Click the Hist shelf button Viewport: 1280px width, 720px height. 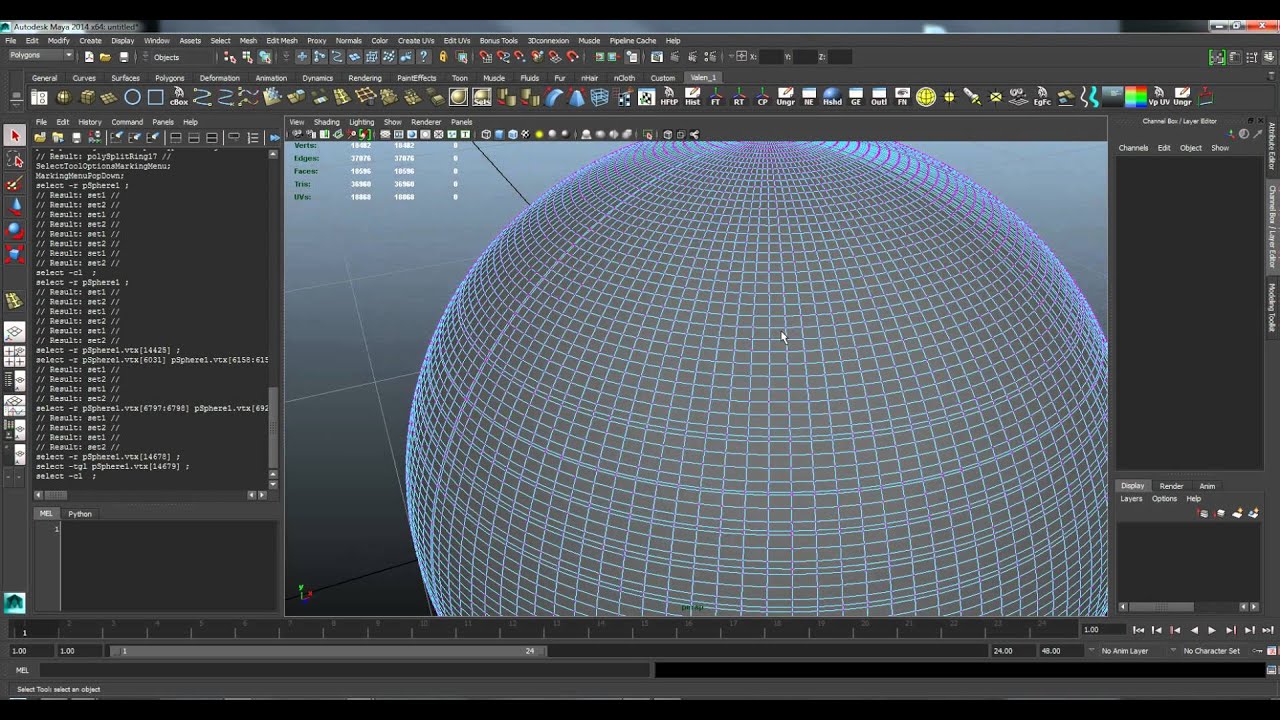[692, 97]
